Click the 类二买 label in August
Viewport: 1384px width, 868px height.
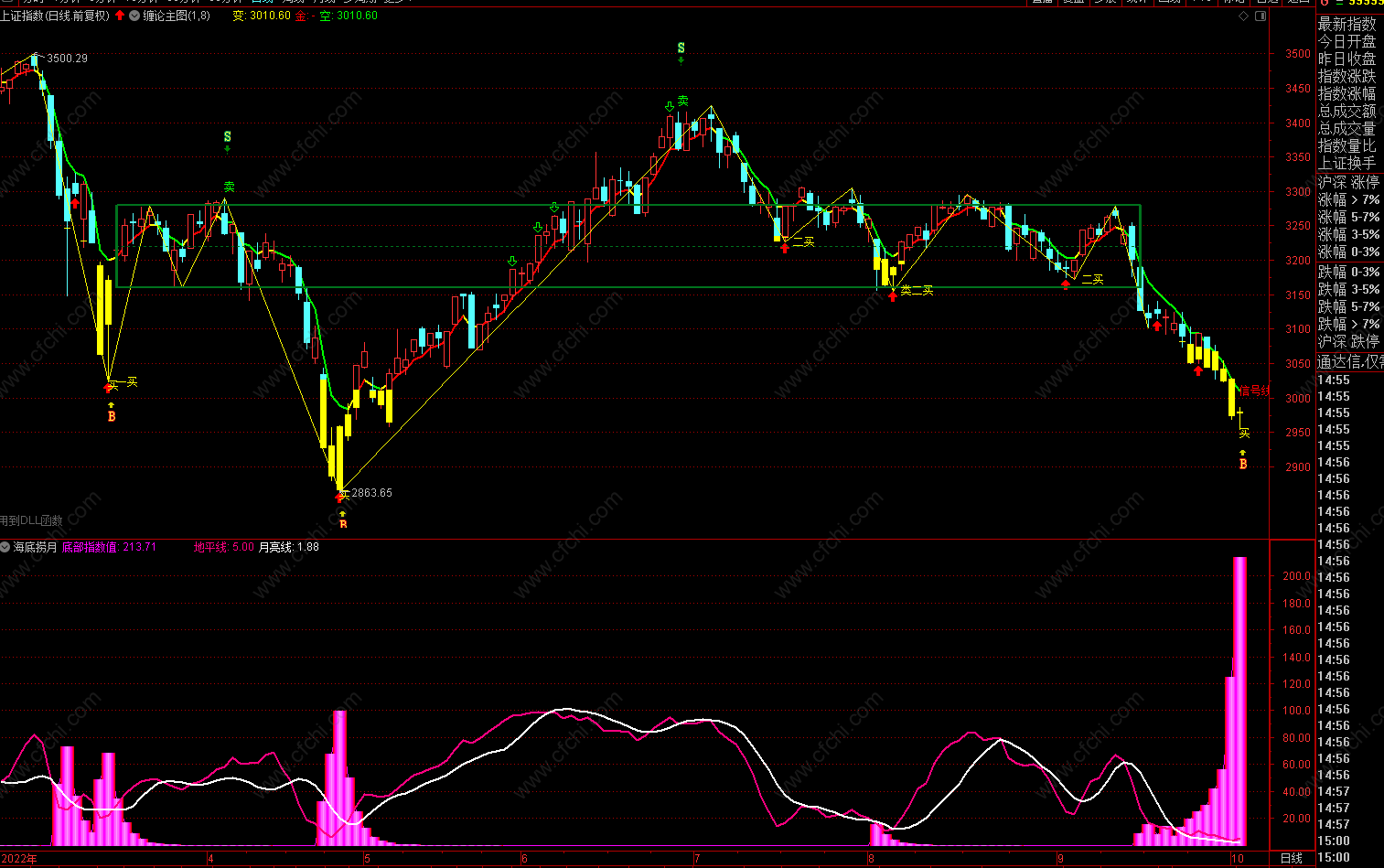(x=917, y=291)
